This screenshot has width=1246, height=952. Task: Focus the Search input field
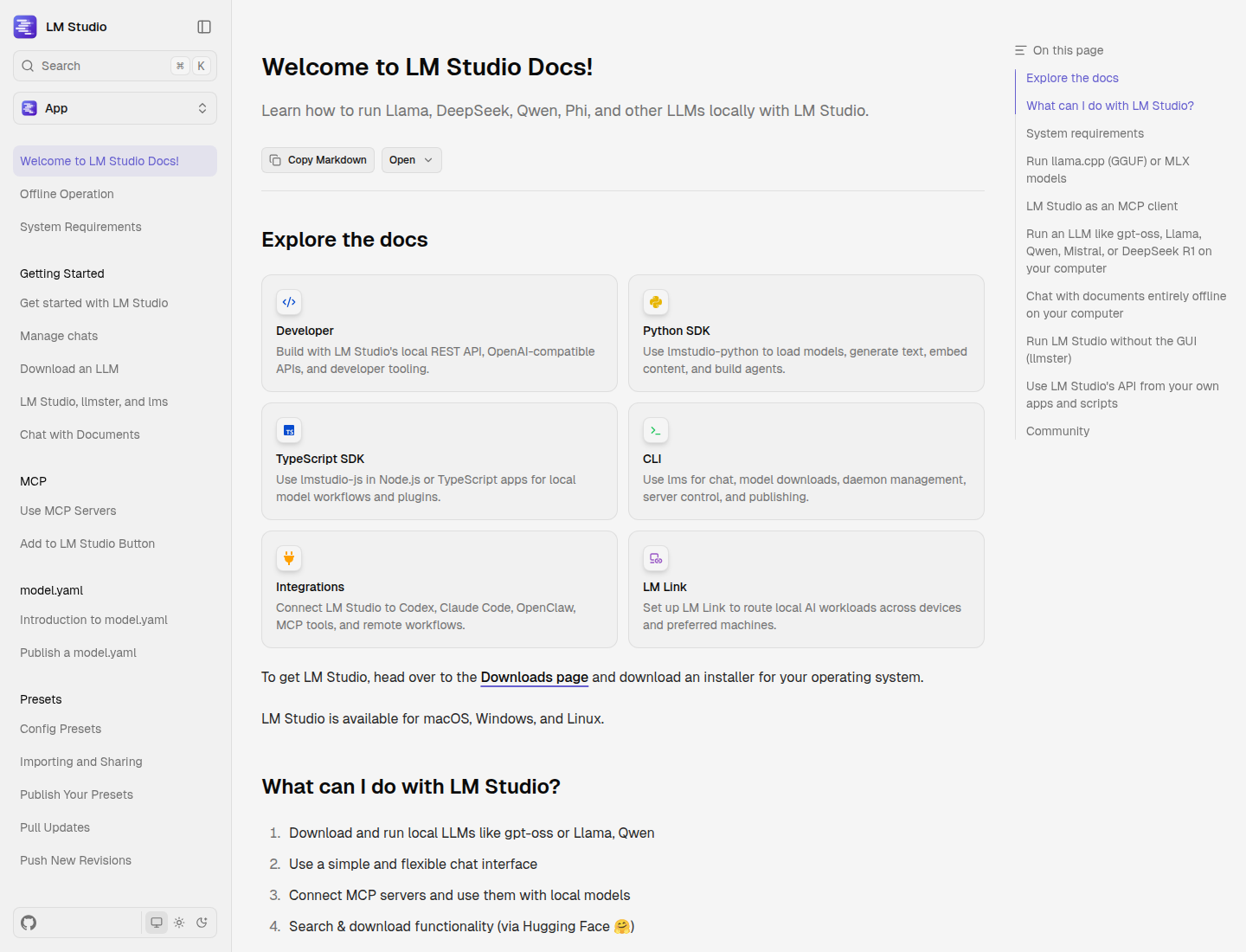tap(115, 66)
